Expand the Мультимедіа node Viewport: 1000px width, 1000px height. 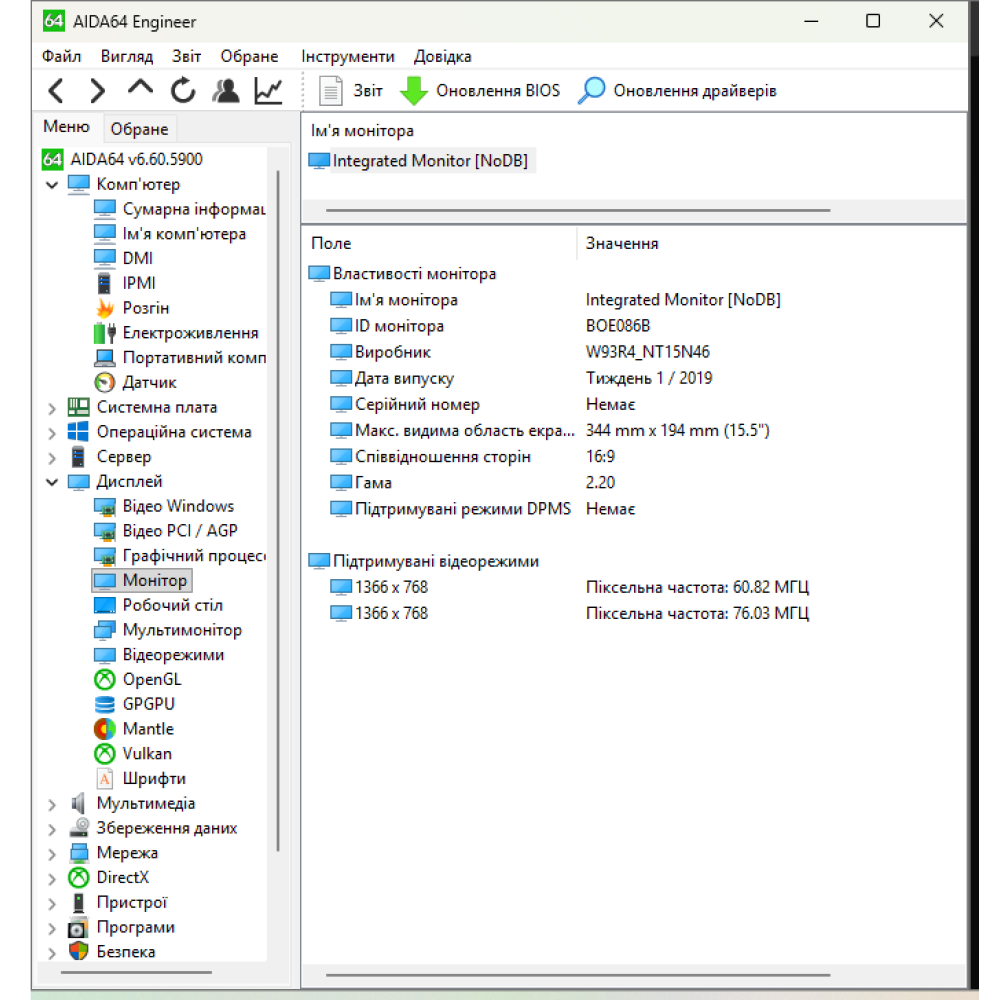click(x=52, y=805)
